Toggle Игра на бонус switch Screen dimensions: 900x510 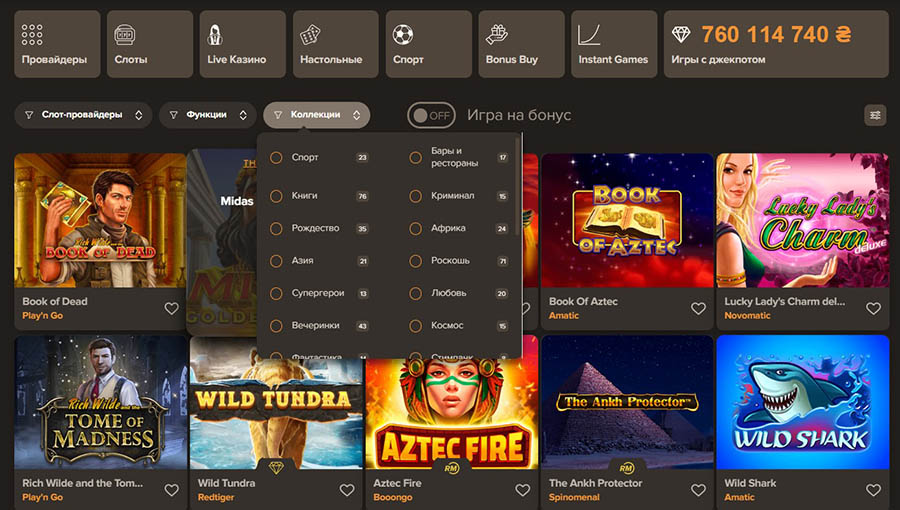(x=431, y=115)
